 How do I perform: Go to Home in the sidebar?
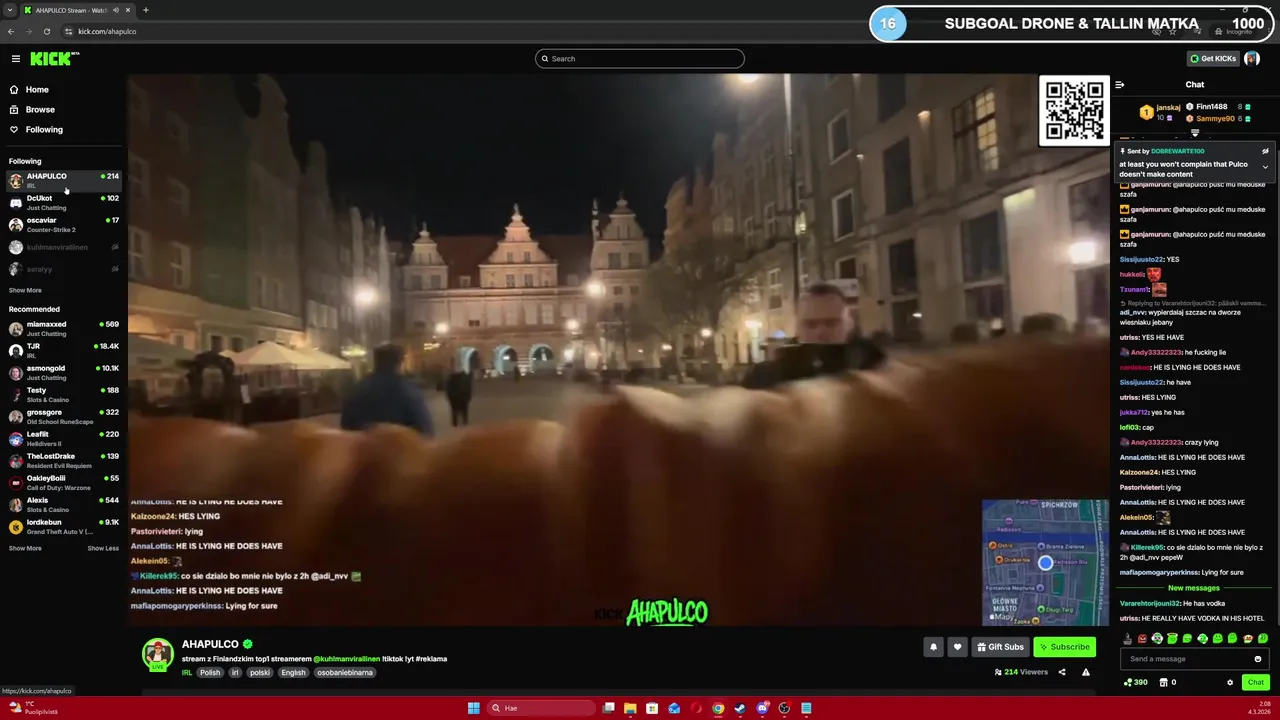tap(37, 90)
